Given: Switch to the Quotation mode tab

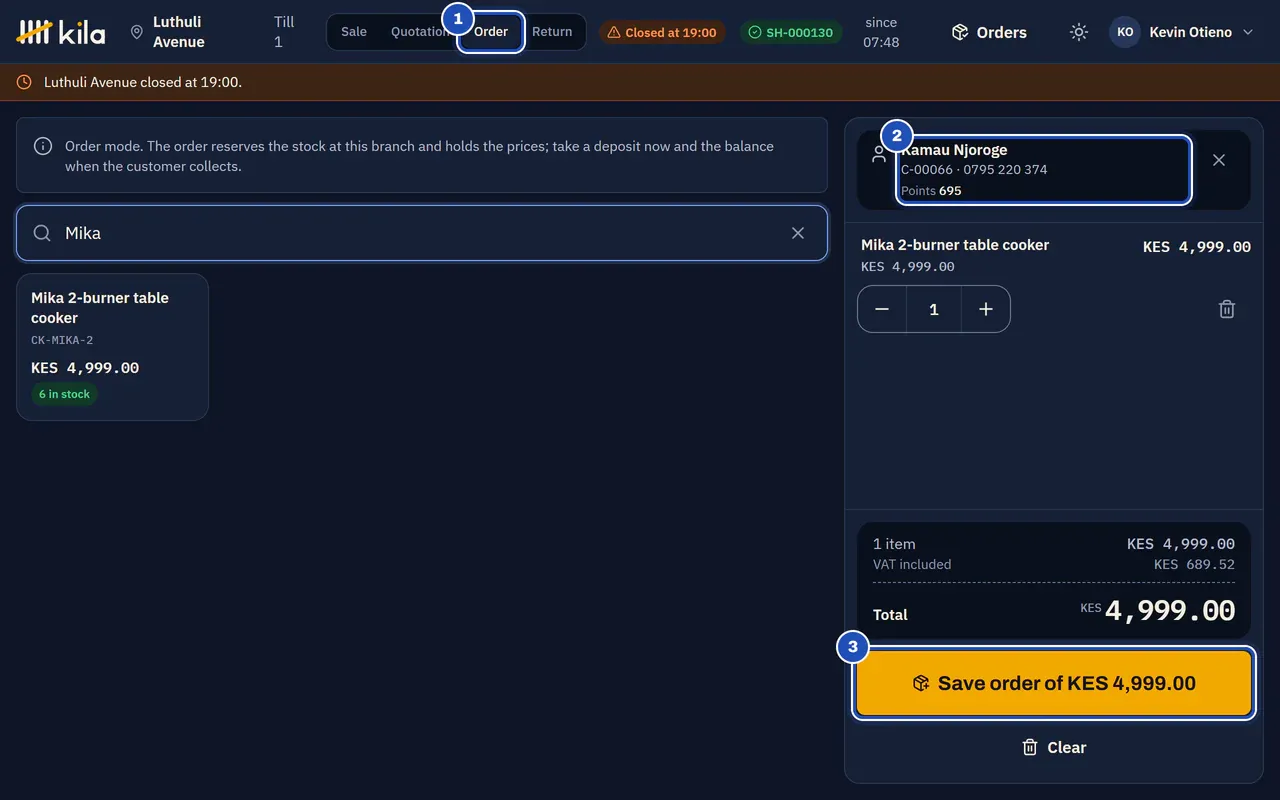Looking at the screenshot, I should 419,32.
